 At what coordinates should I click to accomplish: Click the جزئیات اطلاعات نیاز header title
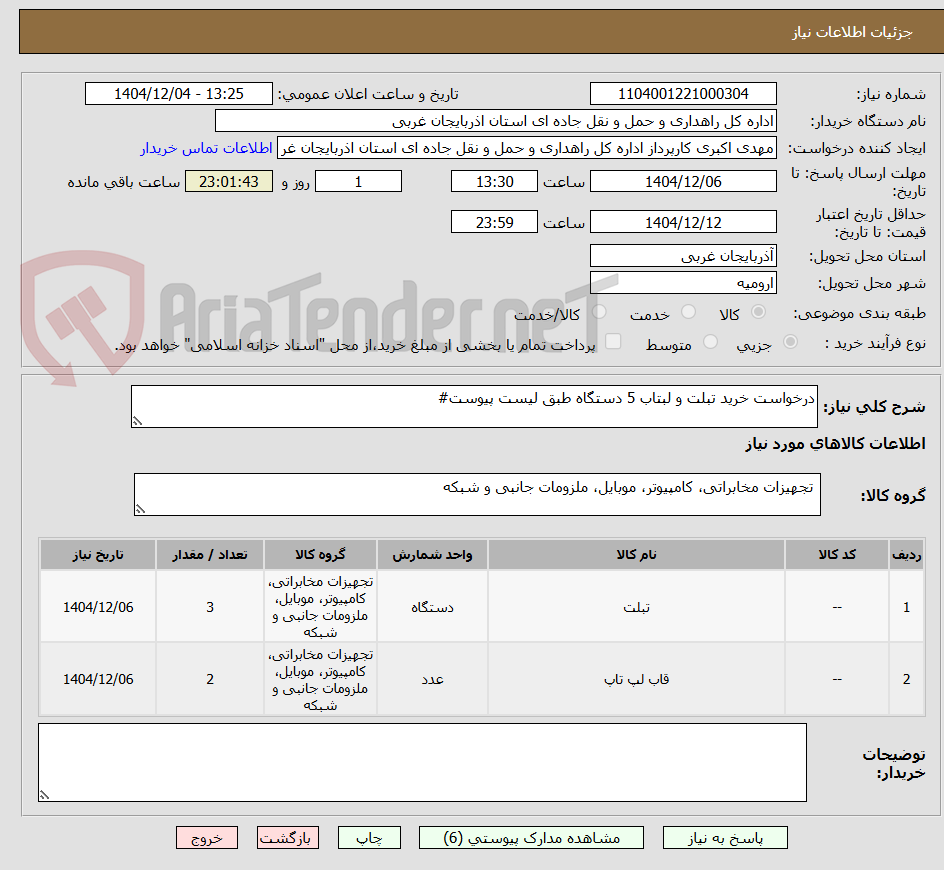(852, 32)
